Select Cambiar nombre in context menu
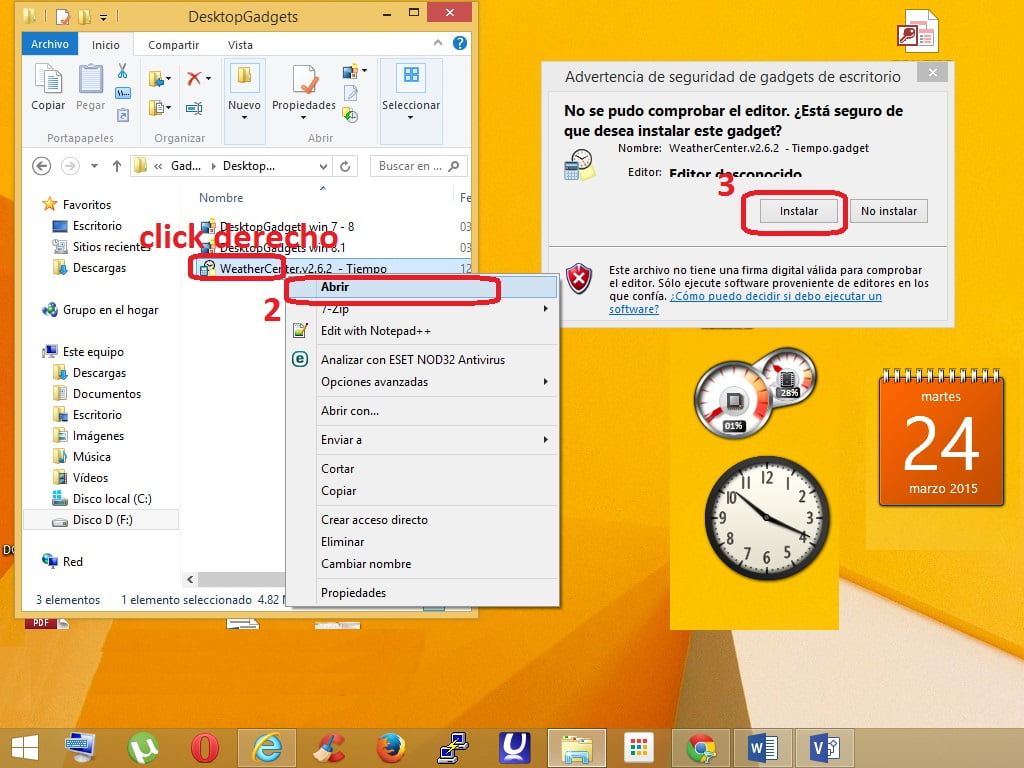The height and width of the screenshot is (768, 1024). point(365,564)
